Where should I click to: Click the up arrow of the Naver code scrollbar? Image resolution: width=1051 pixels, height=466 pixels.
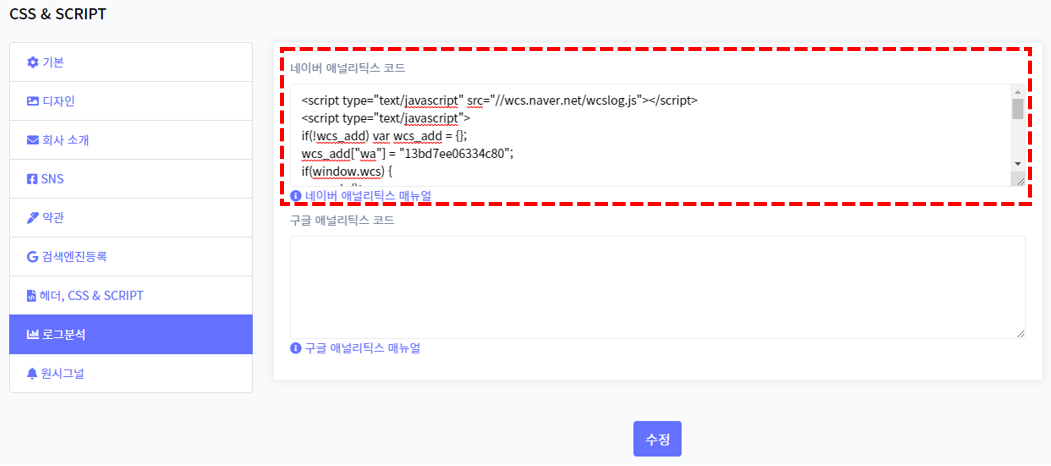[1017, 92]
